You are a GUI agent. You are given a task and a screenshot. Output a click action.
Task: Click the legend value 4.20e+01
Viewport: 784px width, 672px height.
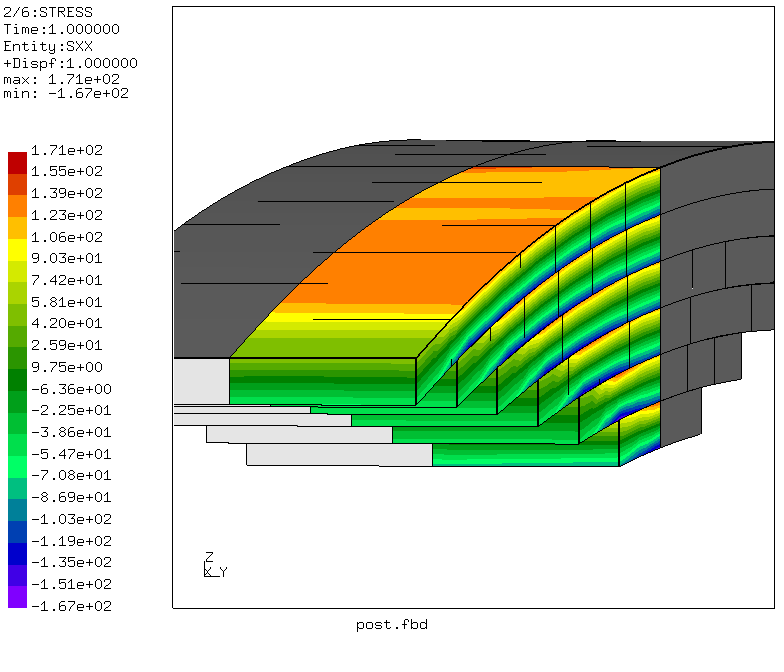66,324
